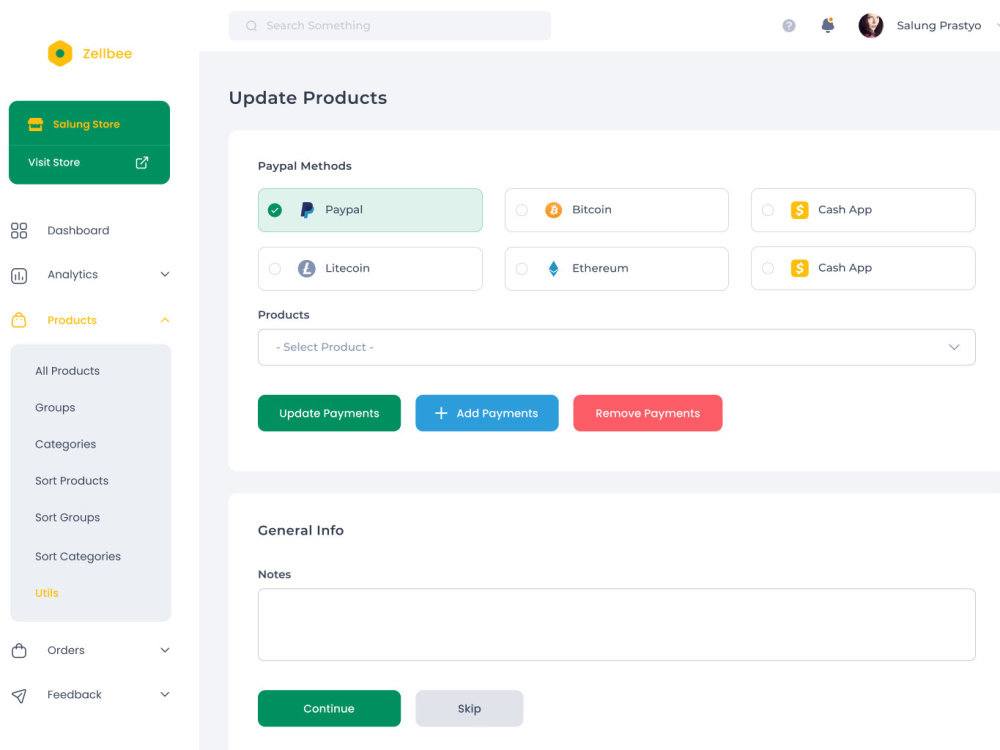Click the Paypal logo icon
Screen dimensions: 1000x750
(x=307, y=210)
